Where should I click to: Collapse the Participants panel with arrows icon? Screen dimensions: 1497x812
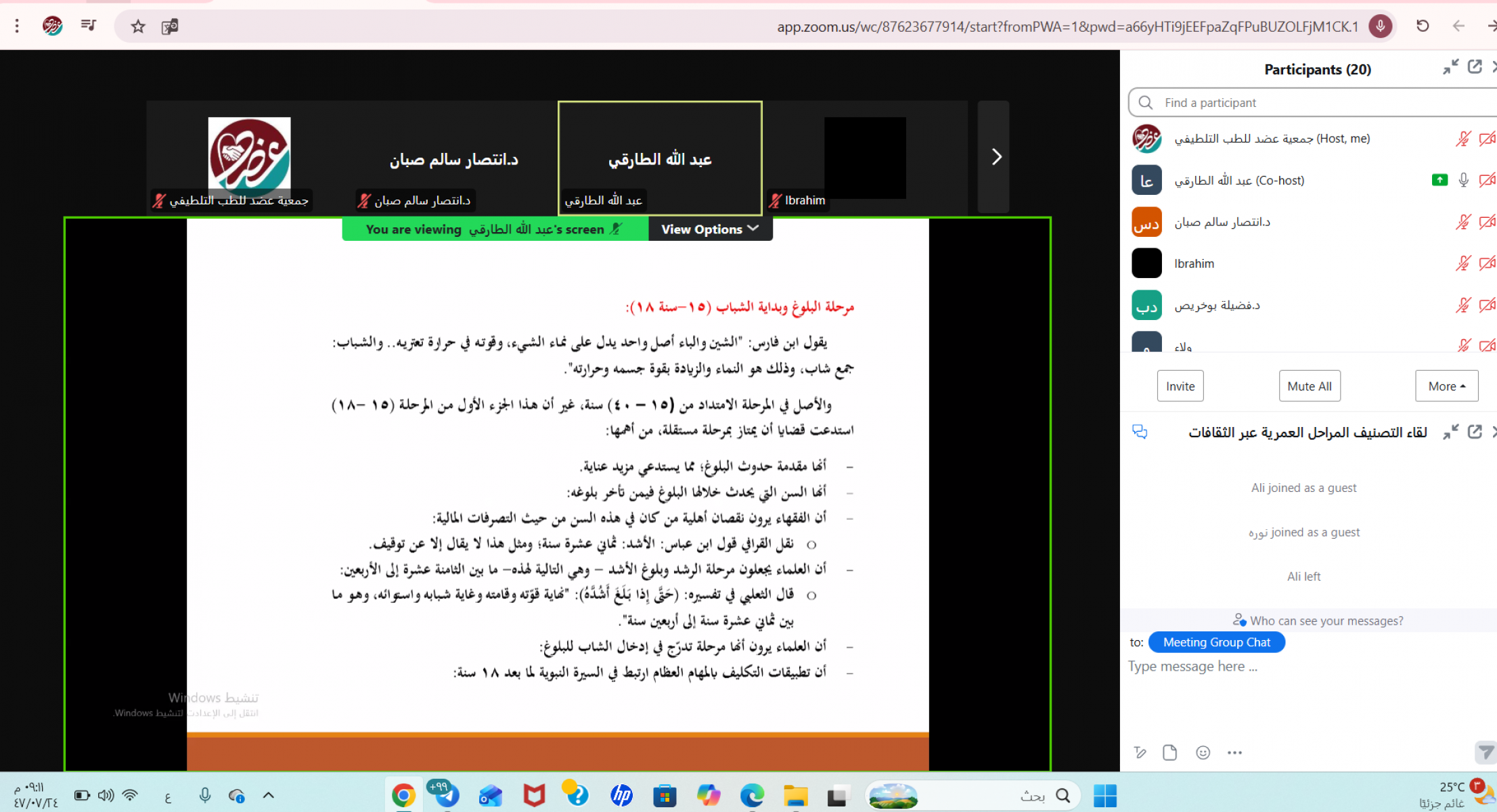click(1450, 67)
